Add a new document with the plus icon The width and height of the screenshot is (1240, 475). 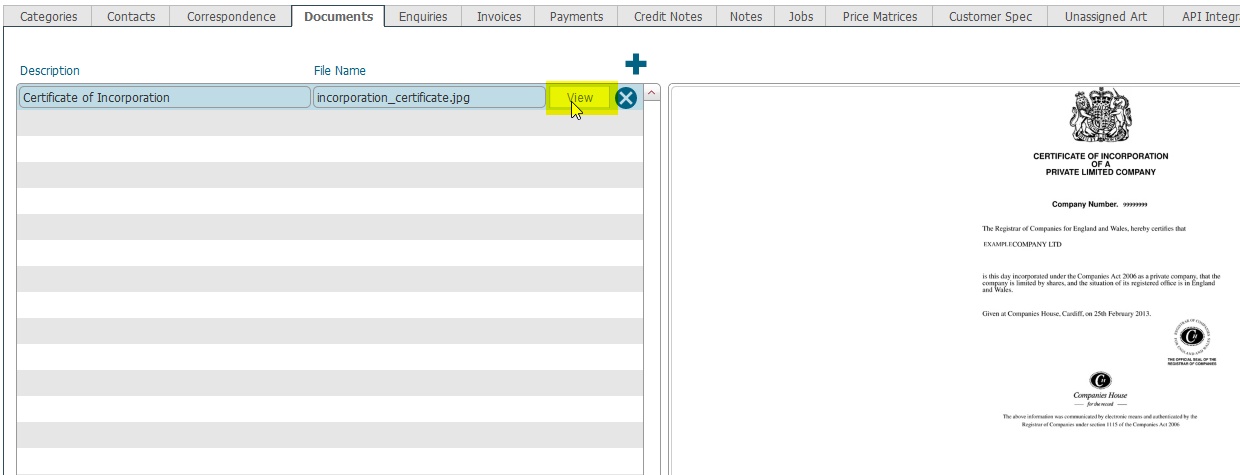[635, 65]
